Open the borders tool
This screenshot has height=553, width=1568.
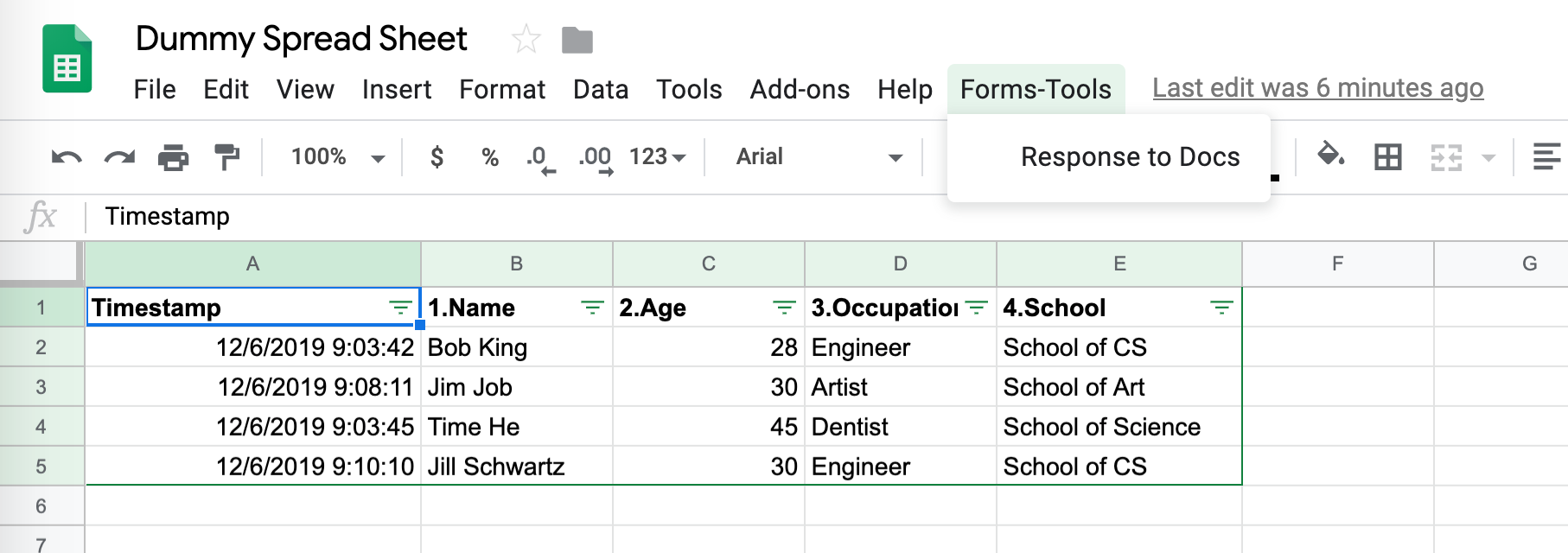pos(1387,157)
